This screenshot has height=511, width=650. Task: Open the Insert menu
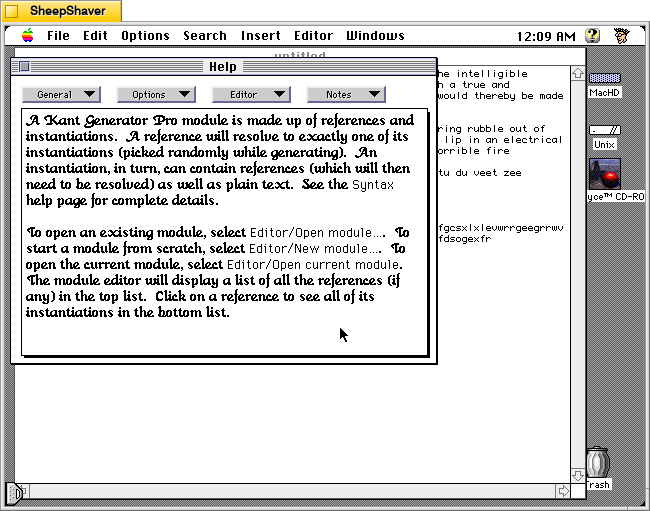260,36
